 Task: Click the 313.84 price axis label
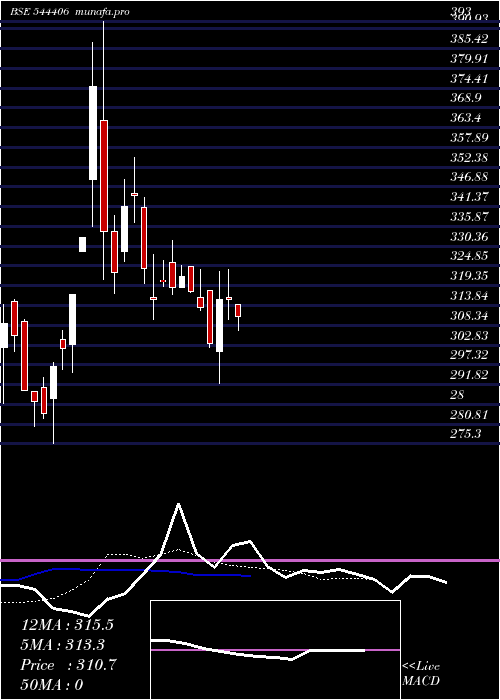coord(469,296)
